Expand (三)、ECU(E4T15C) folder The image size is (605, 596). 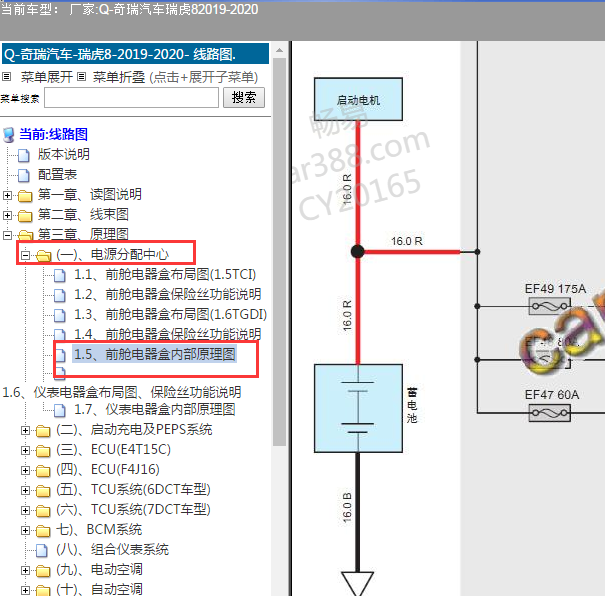25,451
